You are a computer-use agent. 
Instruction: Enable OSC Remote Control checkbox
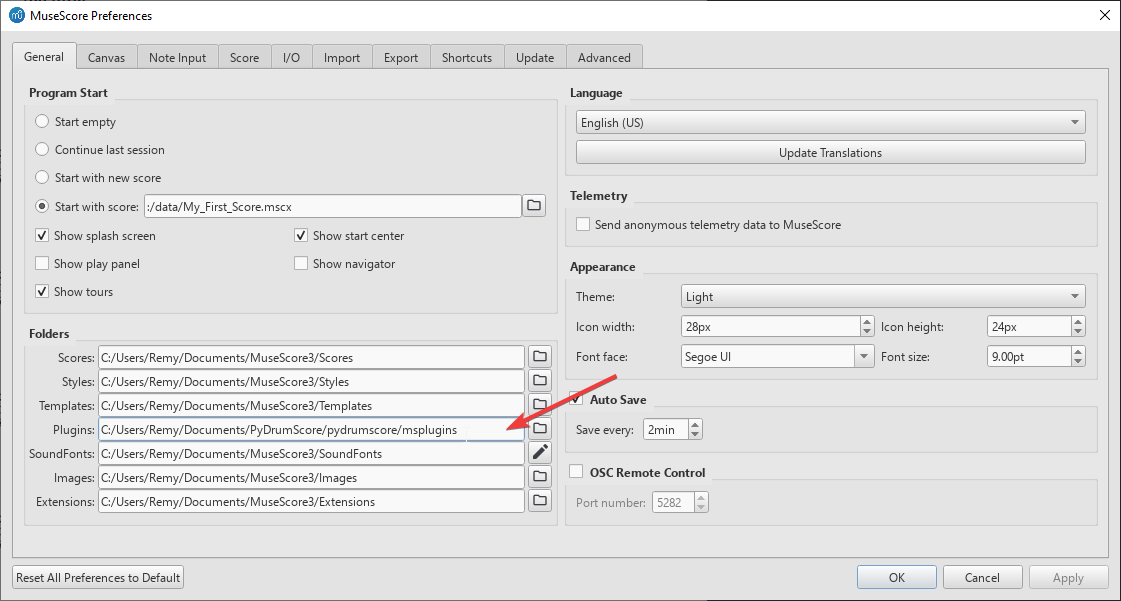[576, 472]
